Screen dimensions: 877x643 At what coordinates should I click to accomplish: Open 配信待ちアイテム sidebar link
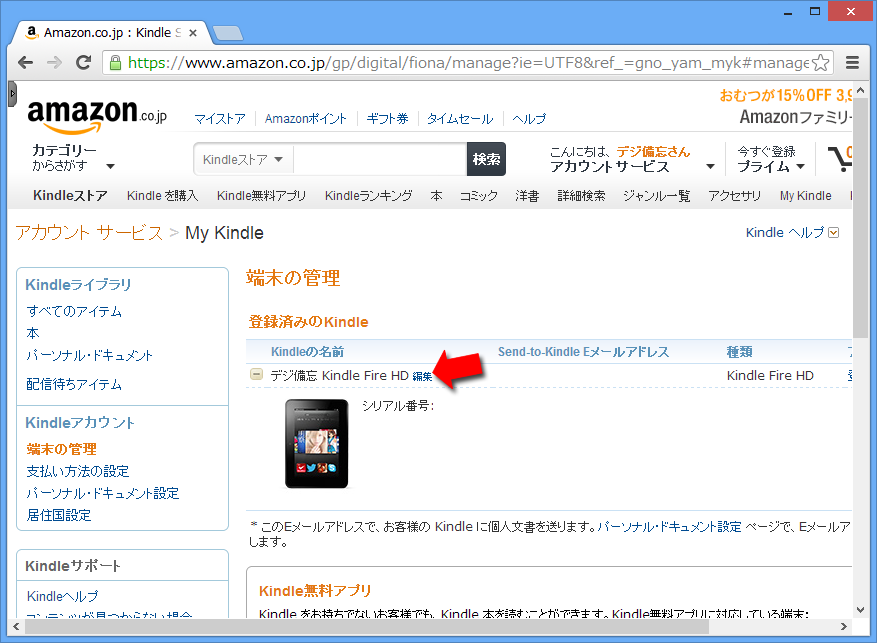coord(74,384)
